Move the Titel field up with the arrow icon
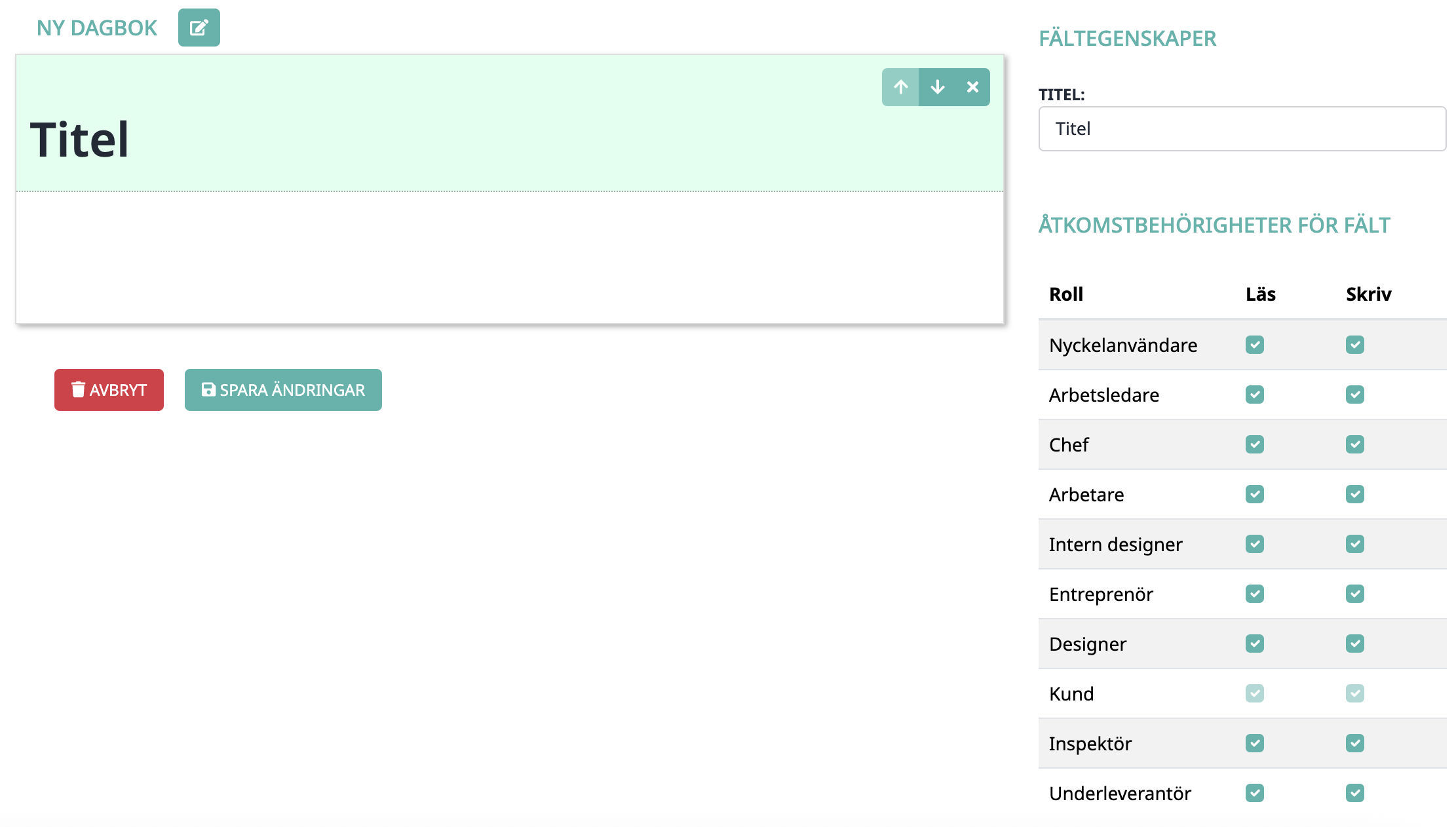Screen dimensions: 1456x827 900,87
